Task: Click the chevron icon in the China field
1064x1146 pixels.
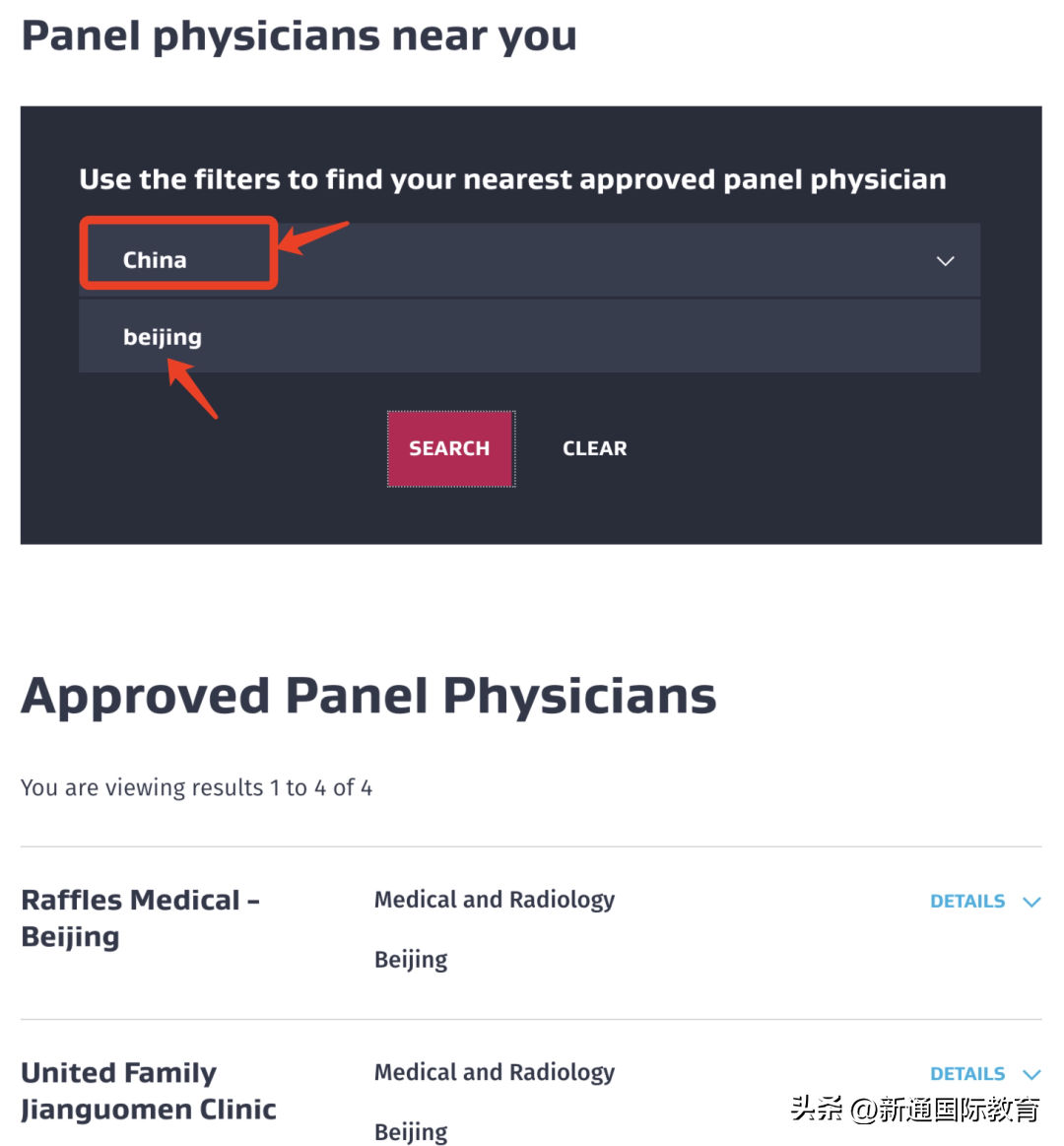Action: [945, 261]
